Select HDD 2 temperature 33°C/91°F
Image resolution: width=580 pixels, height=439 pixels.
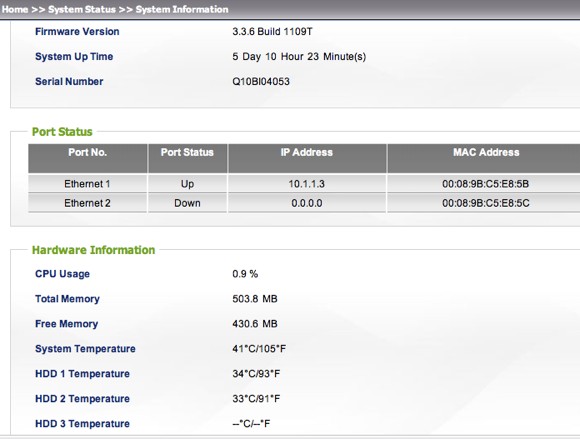[x=256, y=399]
